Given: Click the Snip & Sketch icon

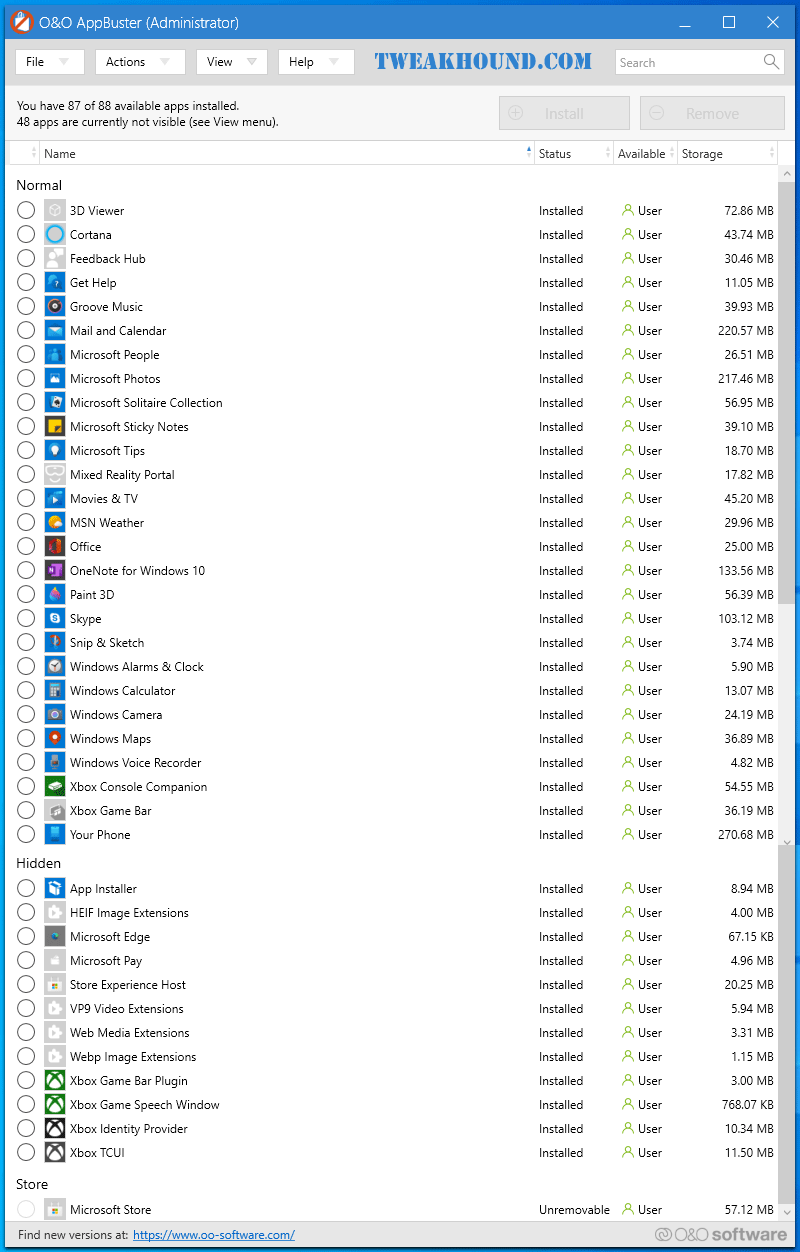Looking at the screenshot, I should pos(55,643).
